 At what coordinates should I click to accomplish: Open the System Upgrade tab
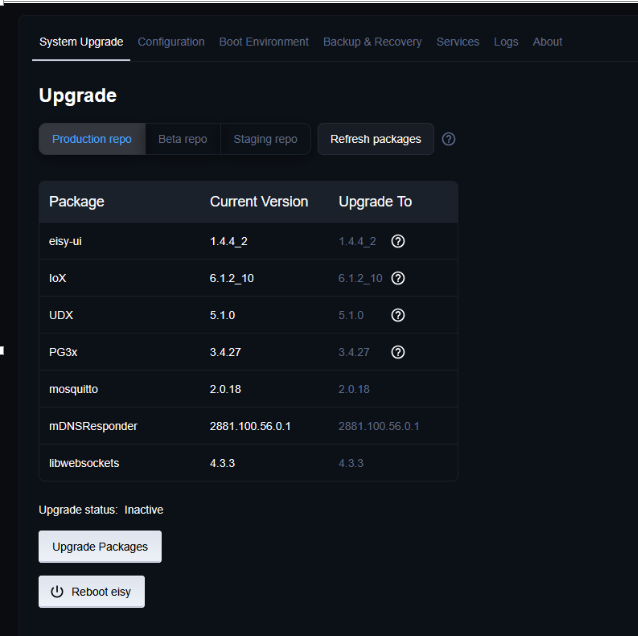coord(81,42)
